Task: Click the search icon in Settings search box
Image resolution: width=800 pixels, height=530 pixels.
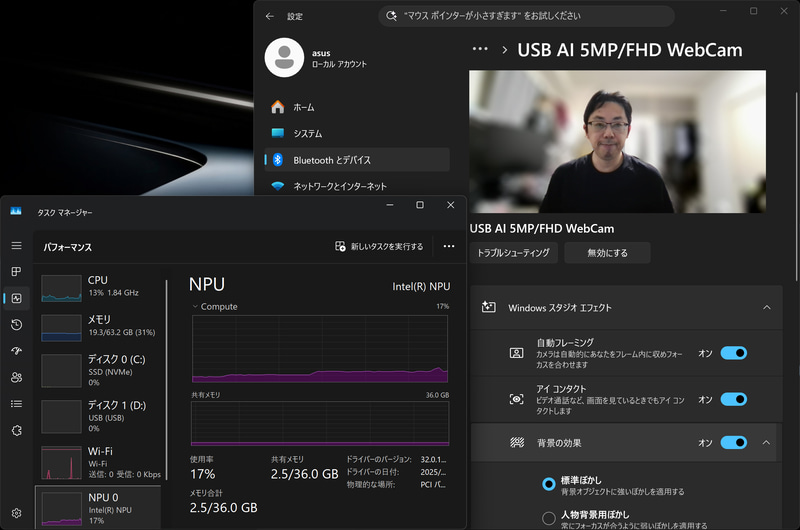Action: [x=391, y=16]
